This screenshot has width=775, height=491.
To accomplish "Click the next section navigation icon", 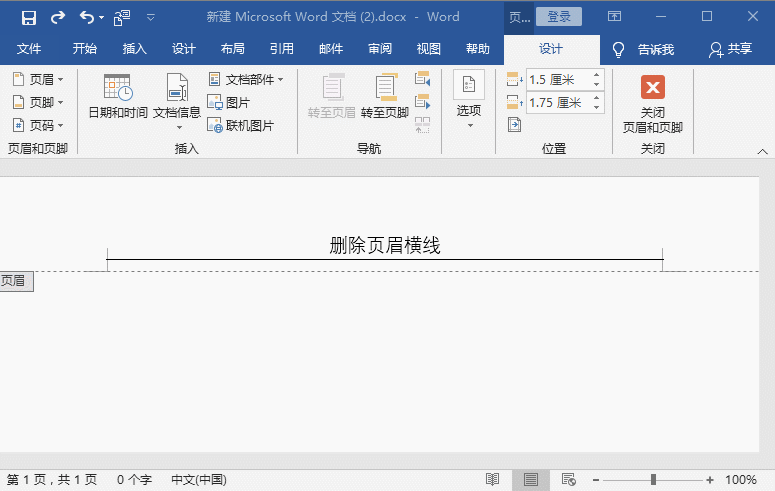I will (423, 101).
